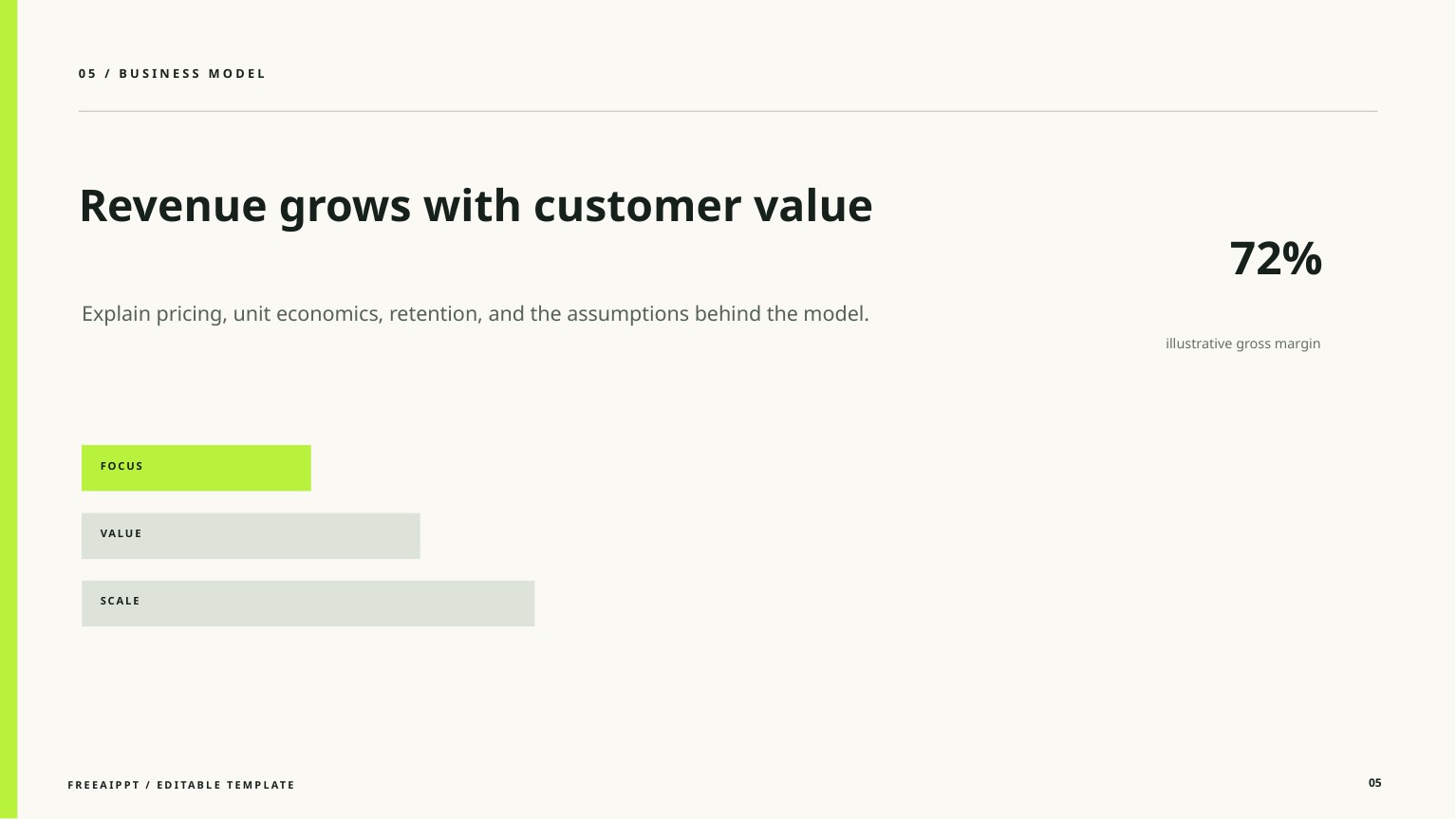Select the subtitle text about pricing and unit economics

pos(476,314)
